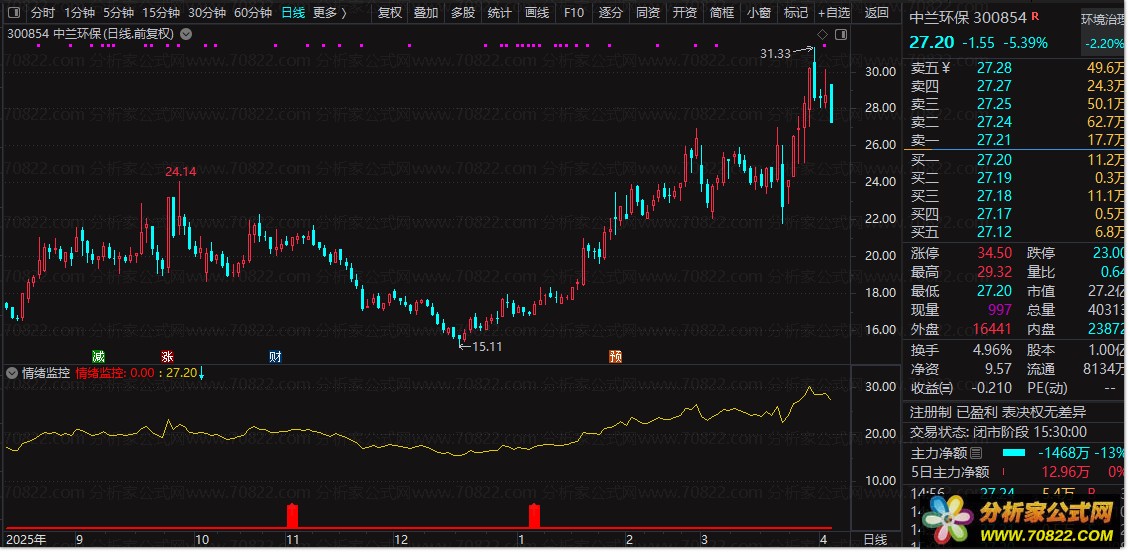Screen dimensions: 1130x552
Task: Switch to 15分钟 period
Action: (161, 12)
